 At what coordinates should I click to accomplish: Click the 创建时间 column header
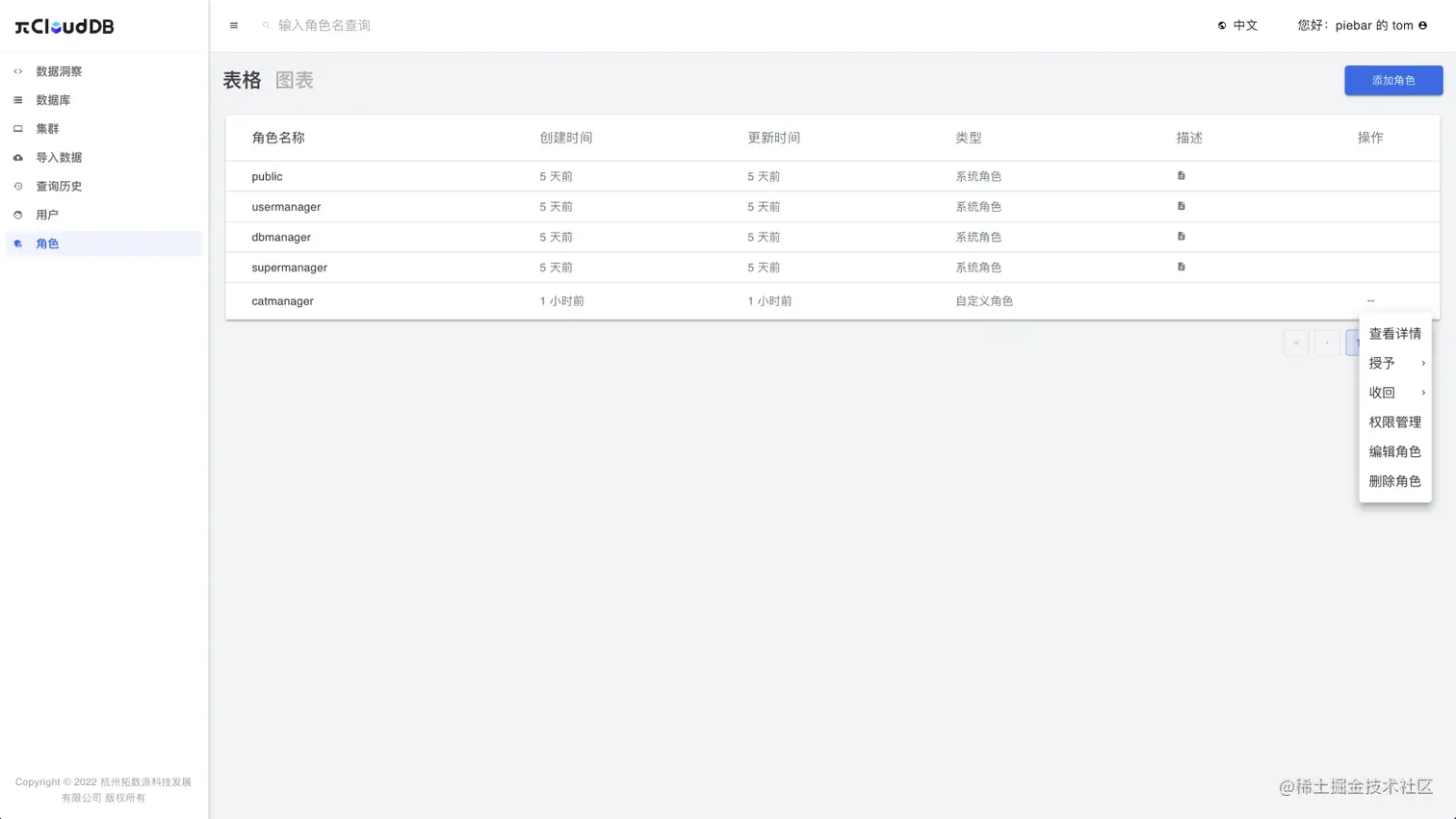click(x=566, y=139)
